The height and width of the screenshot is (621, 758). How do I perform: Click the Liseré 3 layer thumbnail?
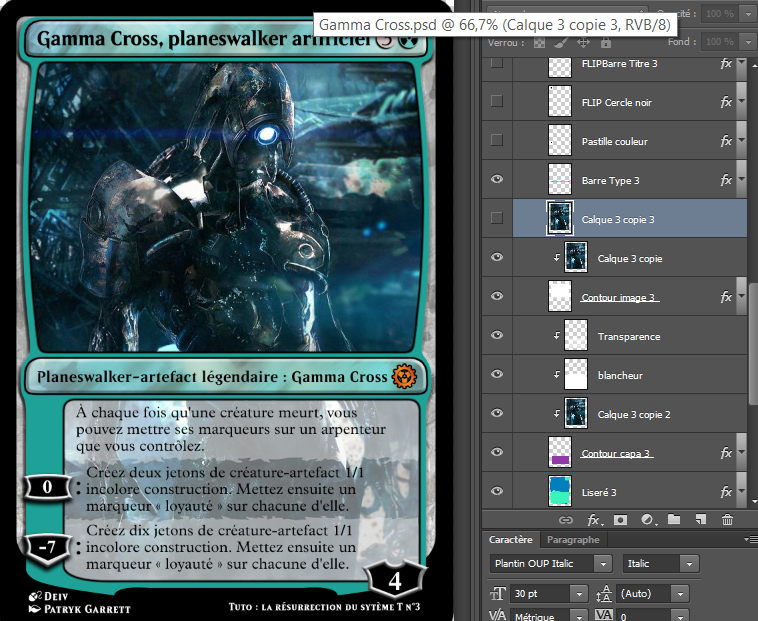[560, 491]
